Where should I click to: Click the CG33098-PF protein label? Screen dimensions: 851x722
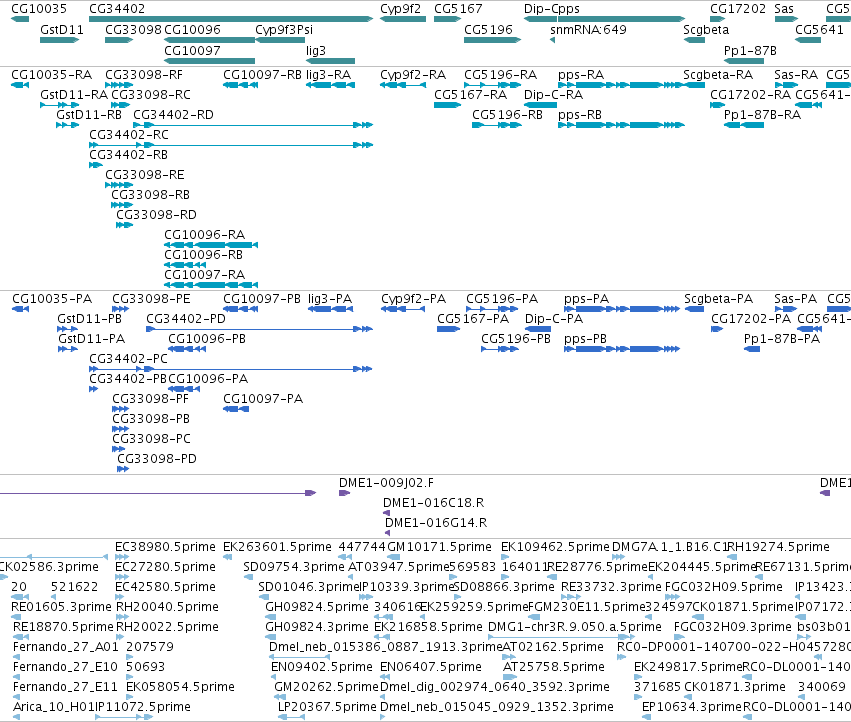point(150,399)
